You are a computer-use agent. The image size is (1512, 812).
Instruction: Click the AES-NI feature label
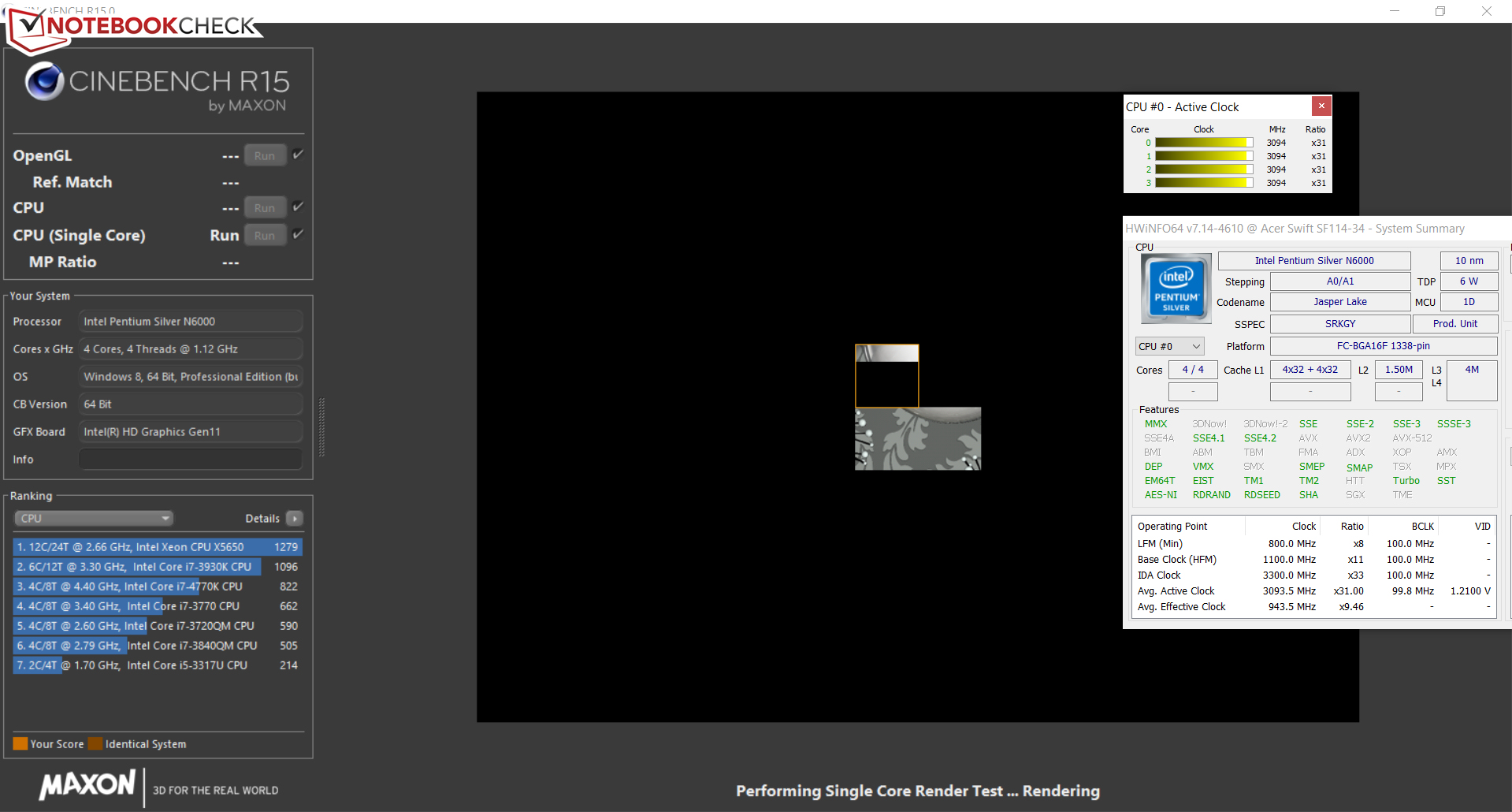point(1161,495)
